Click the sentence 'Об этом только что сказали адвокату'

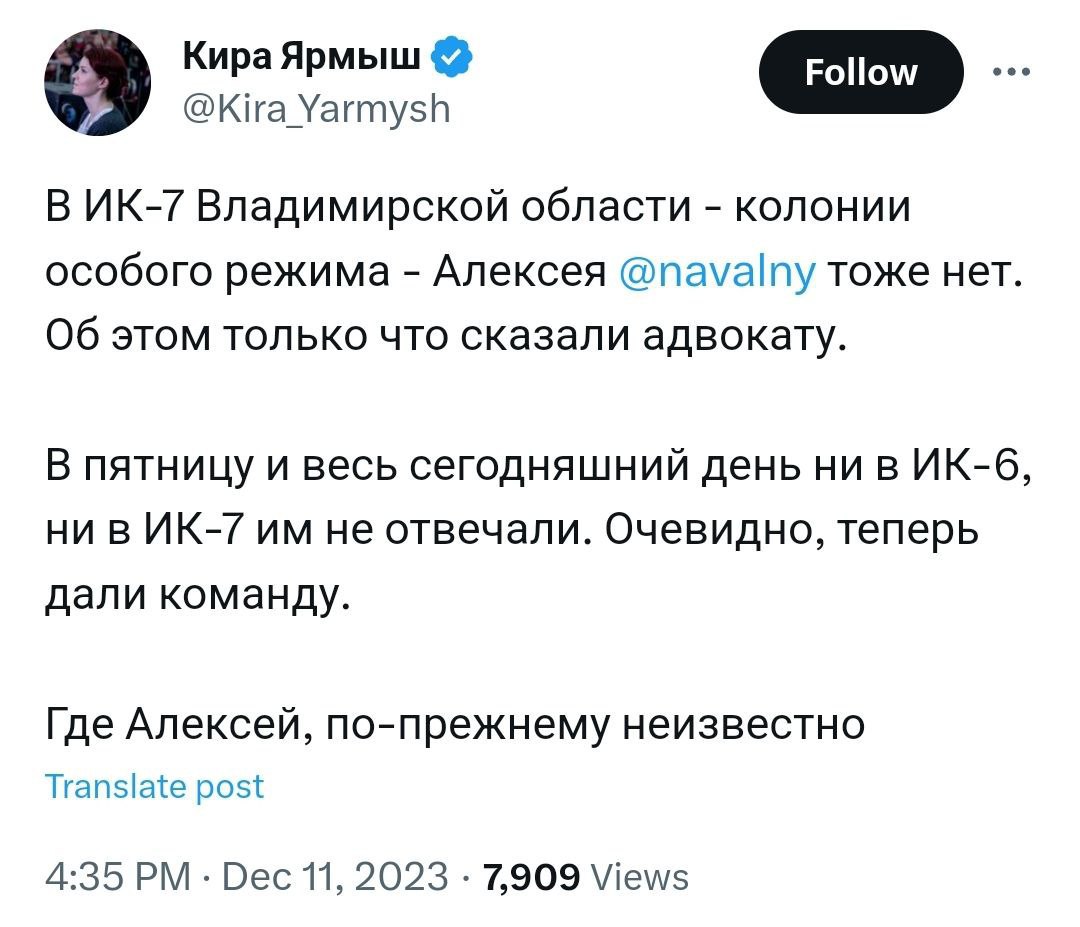(446, 334)
